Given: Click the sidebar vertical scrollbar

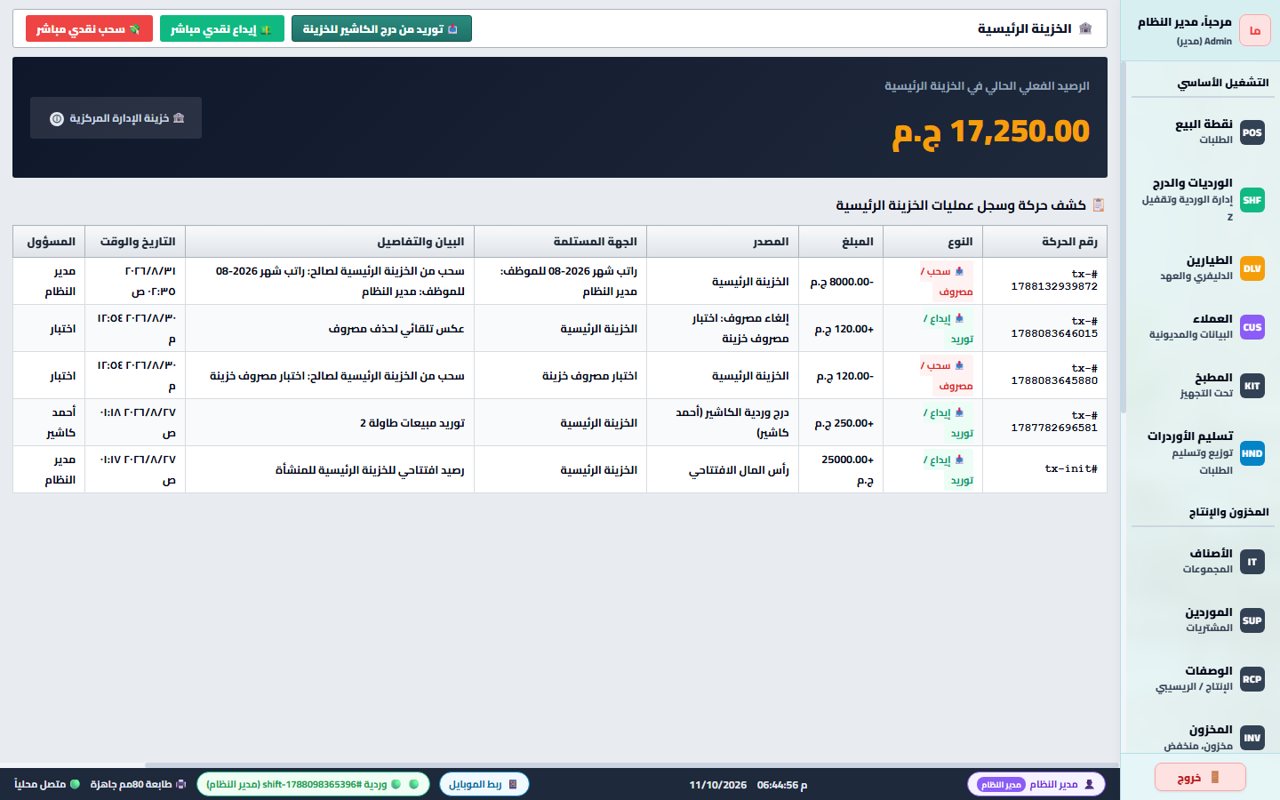Looking at the screenshot, I should pyautogui.click(x=1123, y=236).
